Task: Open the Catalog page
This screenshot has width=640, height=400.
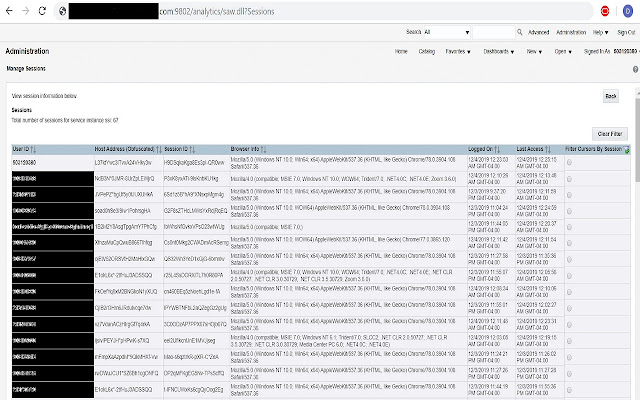Action: (x=427, y=51)
